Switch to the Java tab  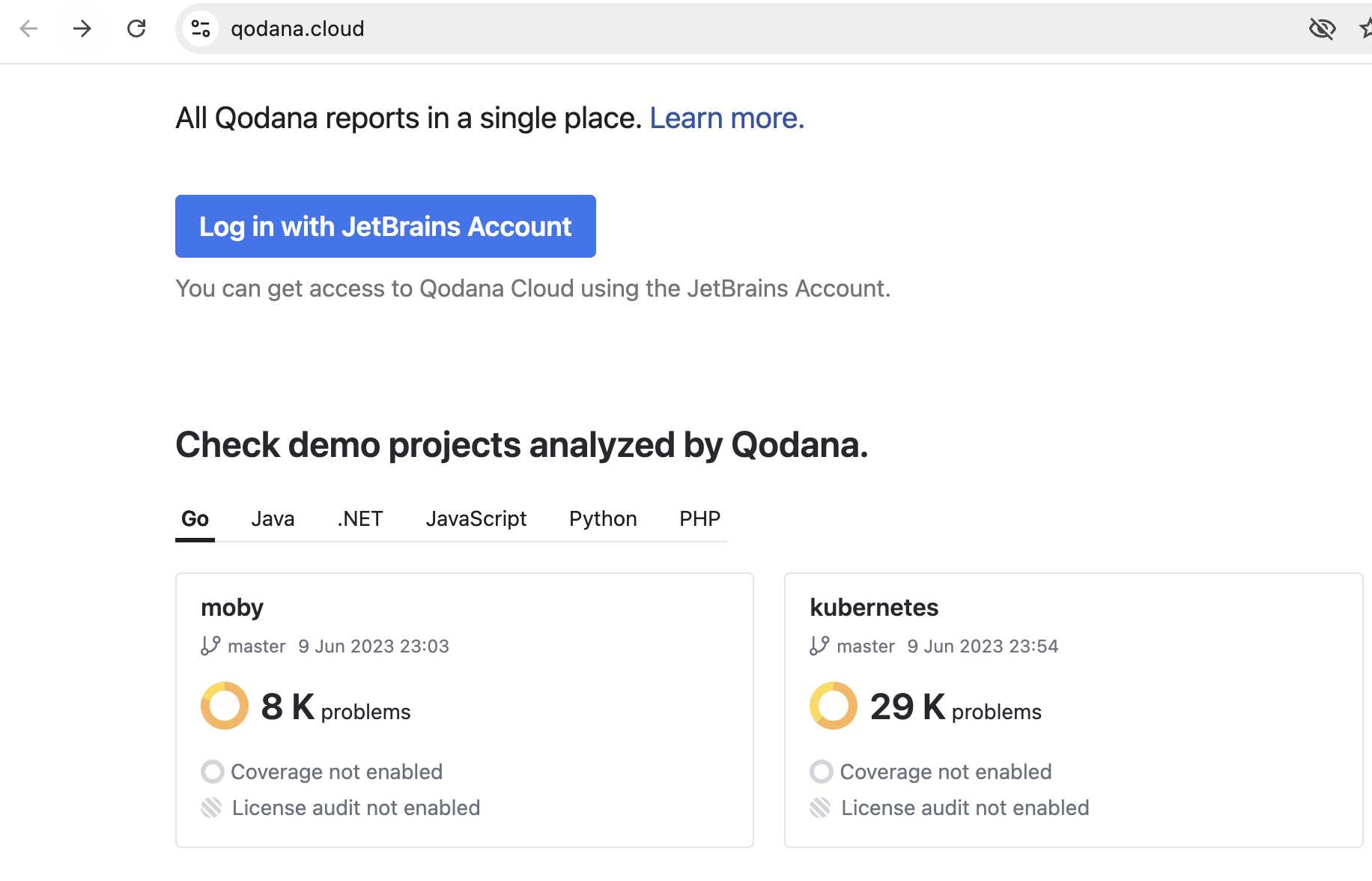pyautogui.click(x=273, y=518)
